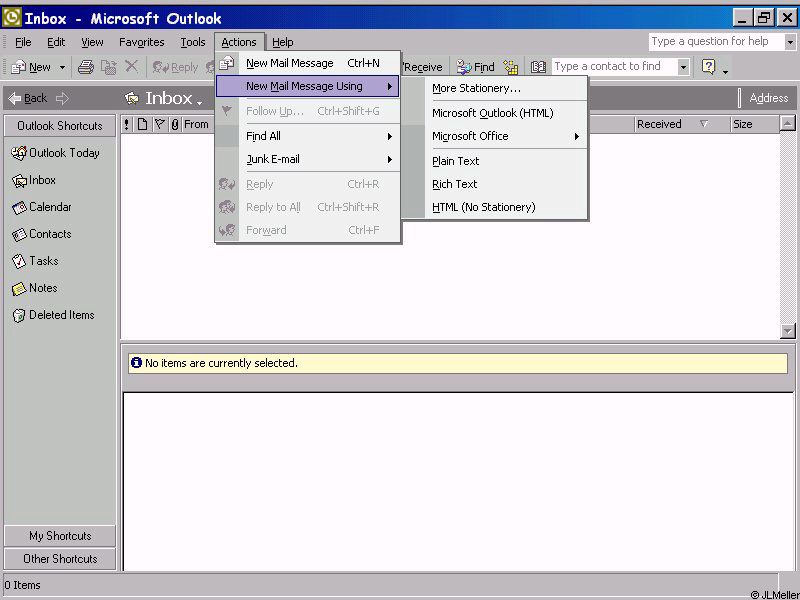Click in the help question box
The image size is (800, 600).
click(x=716, y=42)
